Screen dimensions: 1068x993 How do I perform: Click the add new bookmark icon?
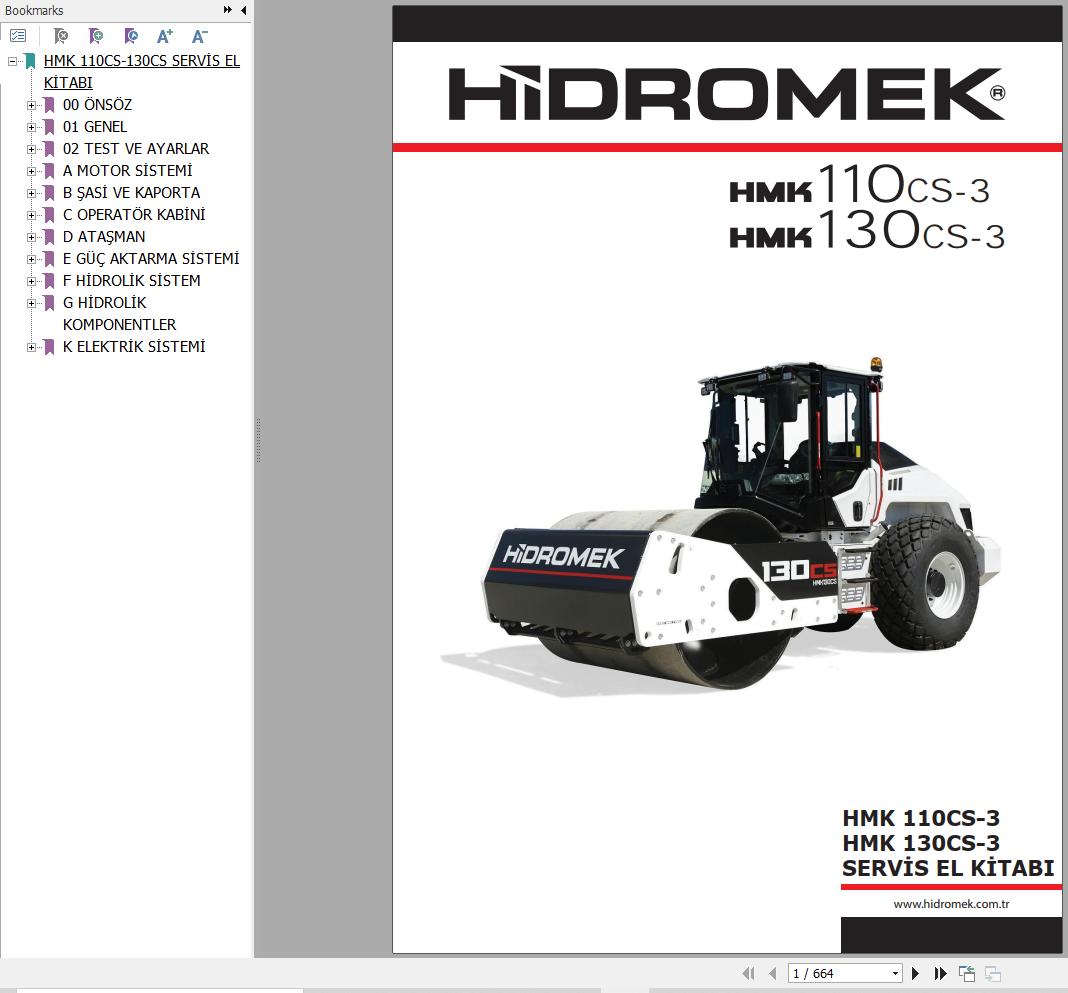point(95,36)
